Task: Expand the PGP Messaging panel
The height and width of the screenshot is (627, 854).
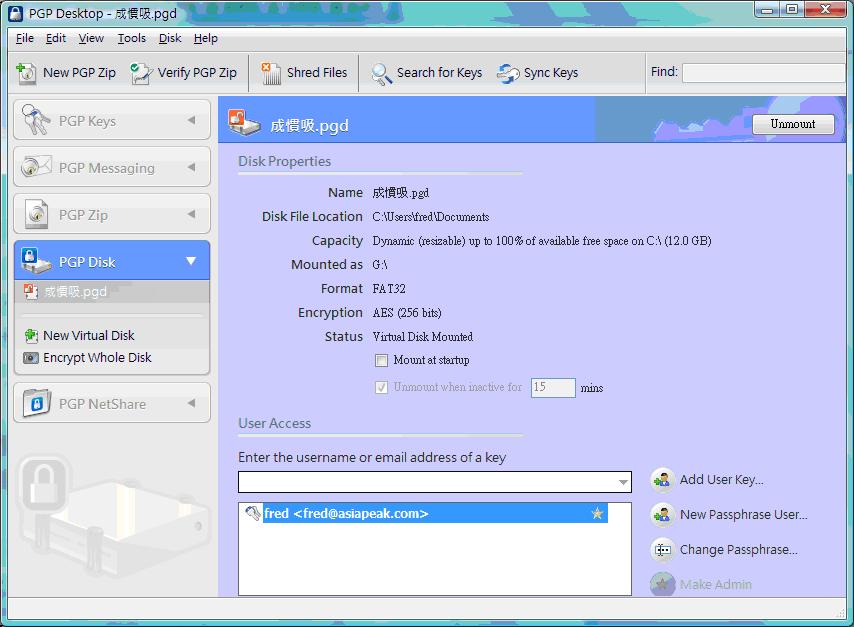Action: tap(191, 168)
